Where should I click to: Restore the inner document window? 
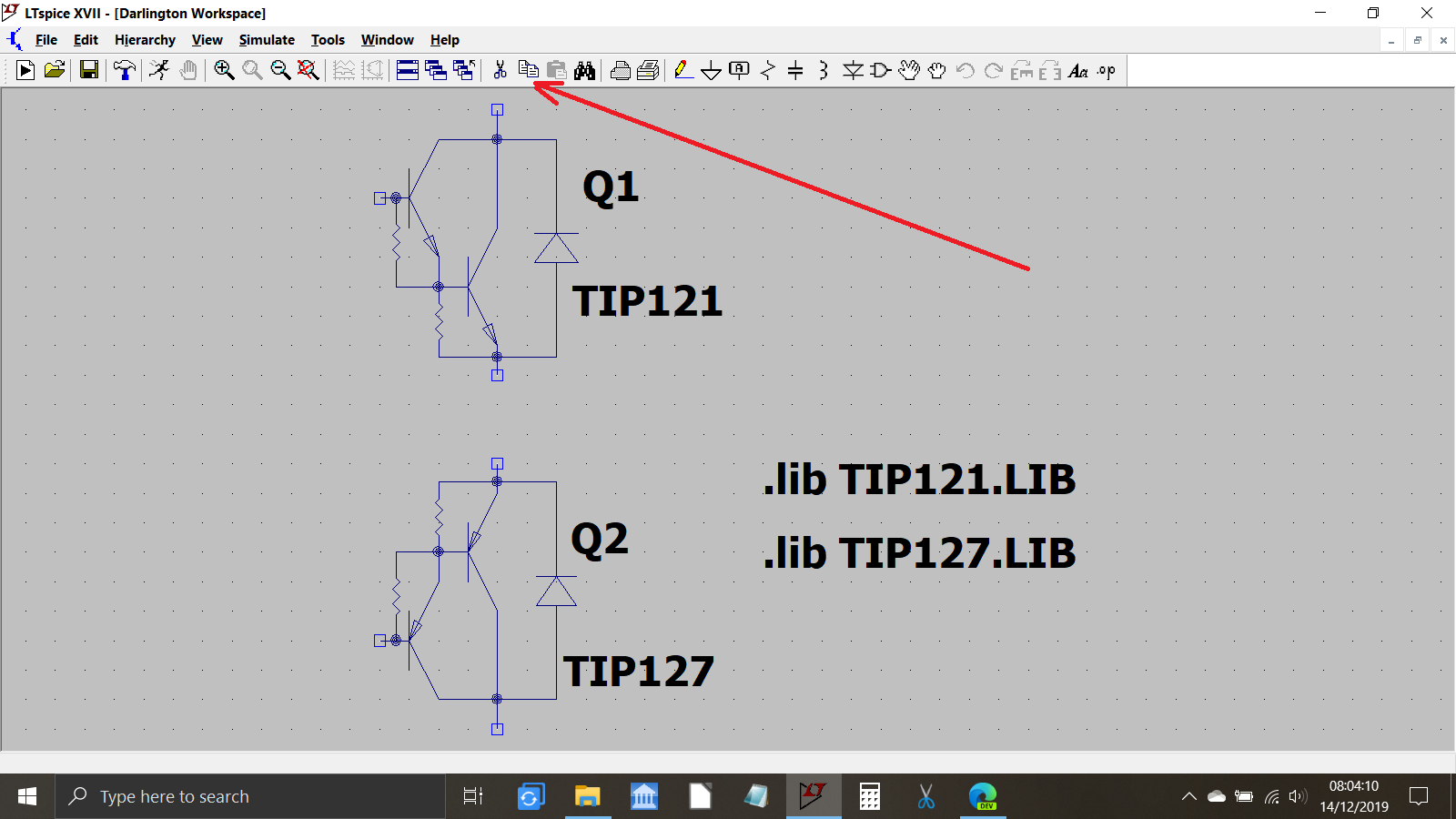click(x=1417, y=40)
